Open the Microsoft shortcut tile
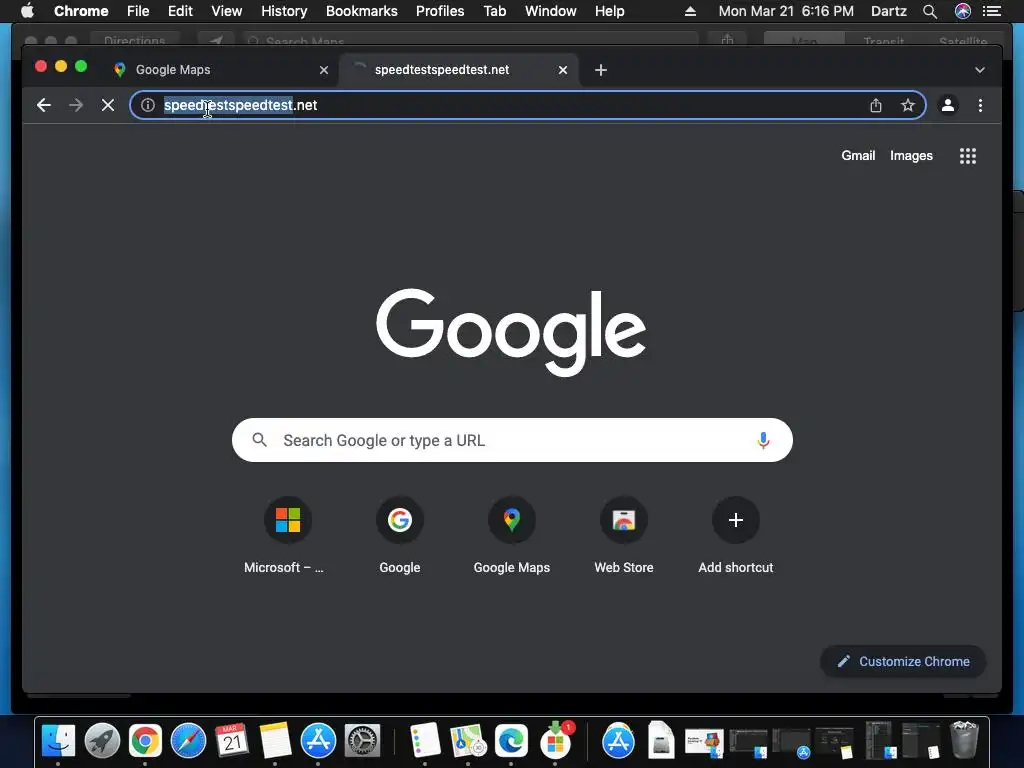This screenshot has height=768, width=1024. [x=288, y=520]
